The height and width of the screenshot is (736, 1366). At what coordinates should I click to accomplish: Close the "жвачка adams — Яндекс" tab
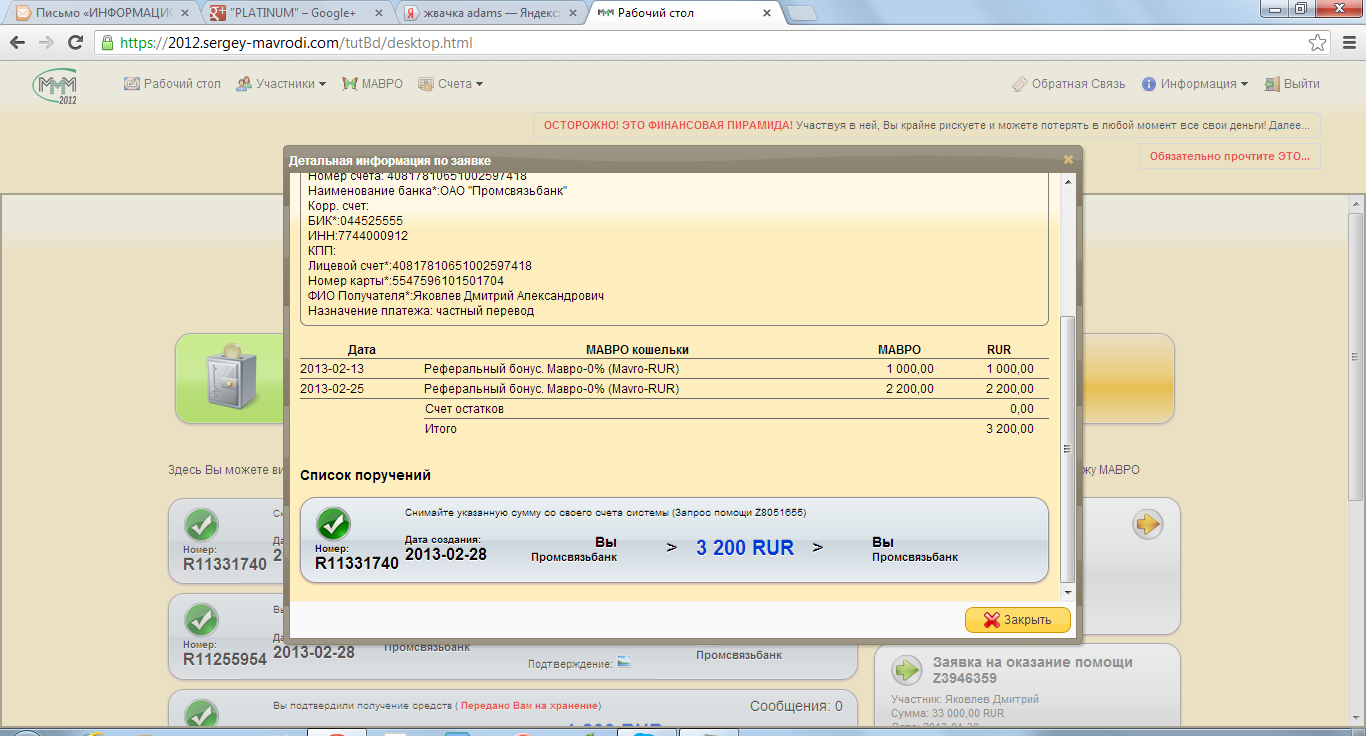575,13
